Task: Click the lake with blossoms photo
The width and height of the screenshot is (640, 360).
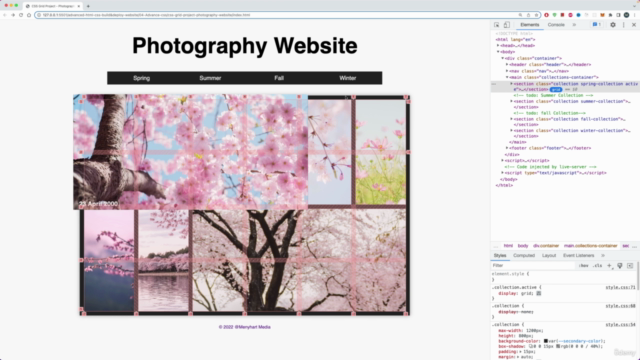Action: point(163,260)
